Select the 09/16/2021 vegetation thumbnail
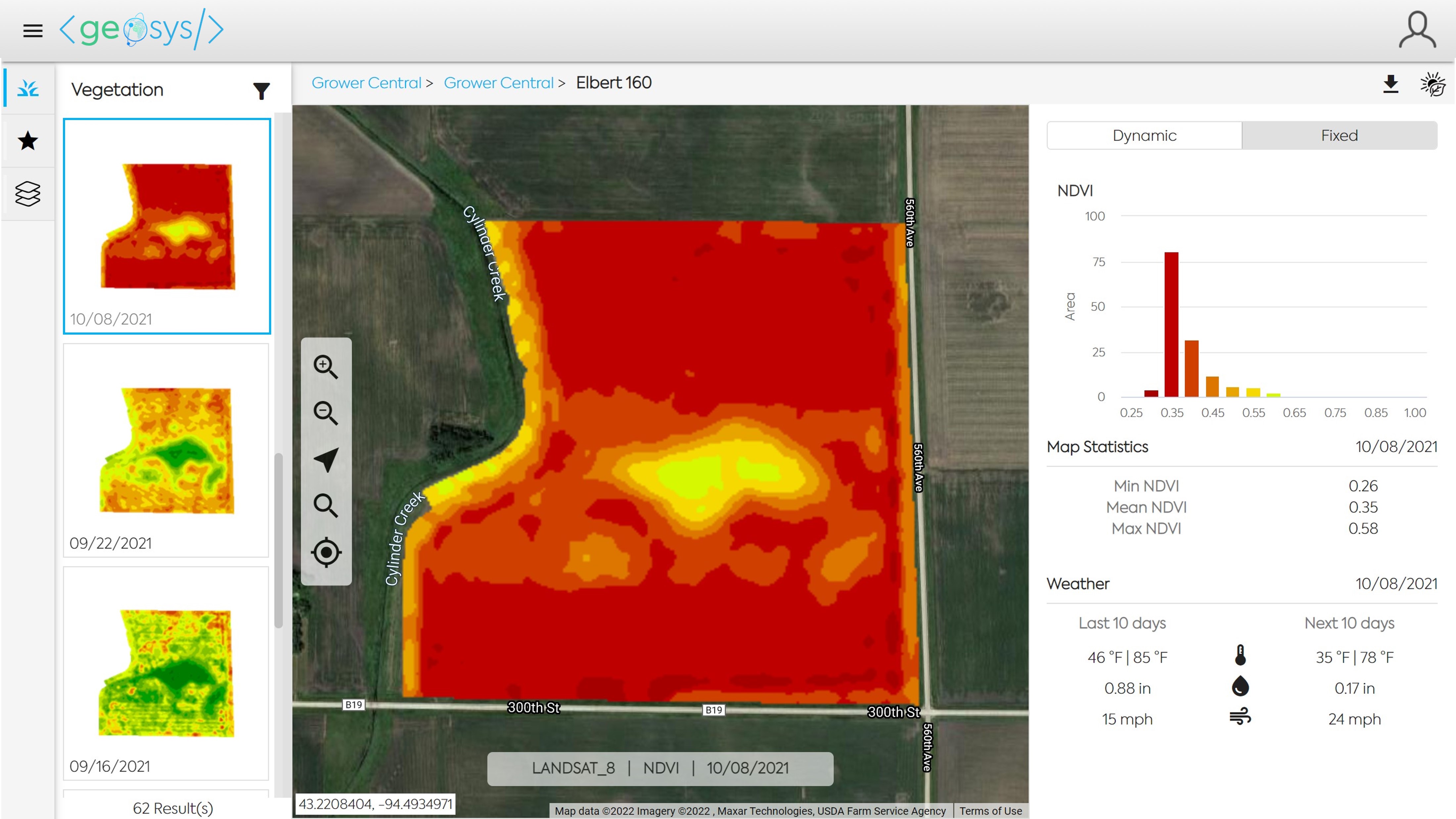The width and height of the screenshot is (1456, 819). click(166, 673)
